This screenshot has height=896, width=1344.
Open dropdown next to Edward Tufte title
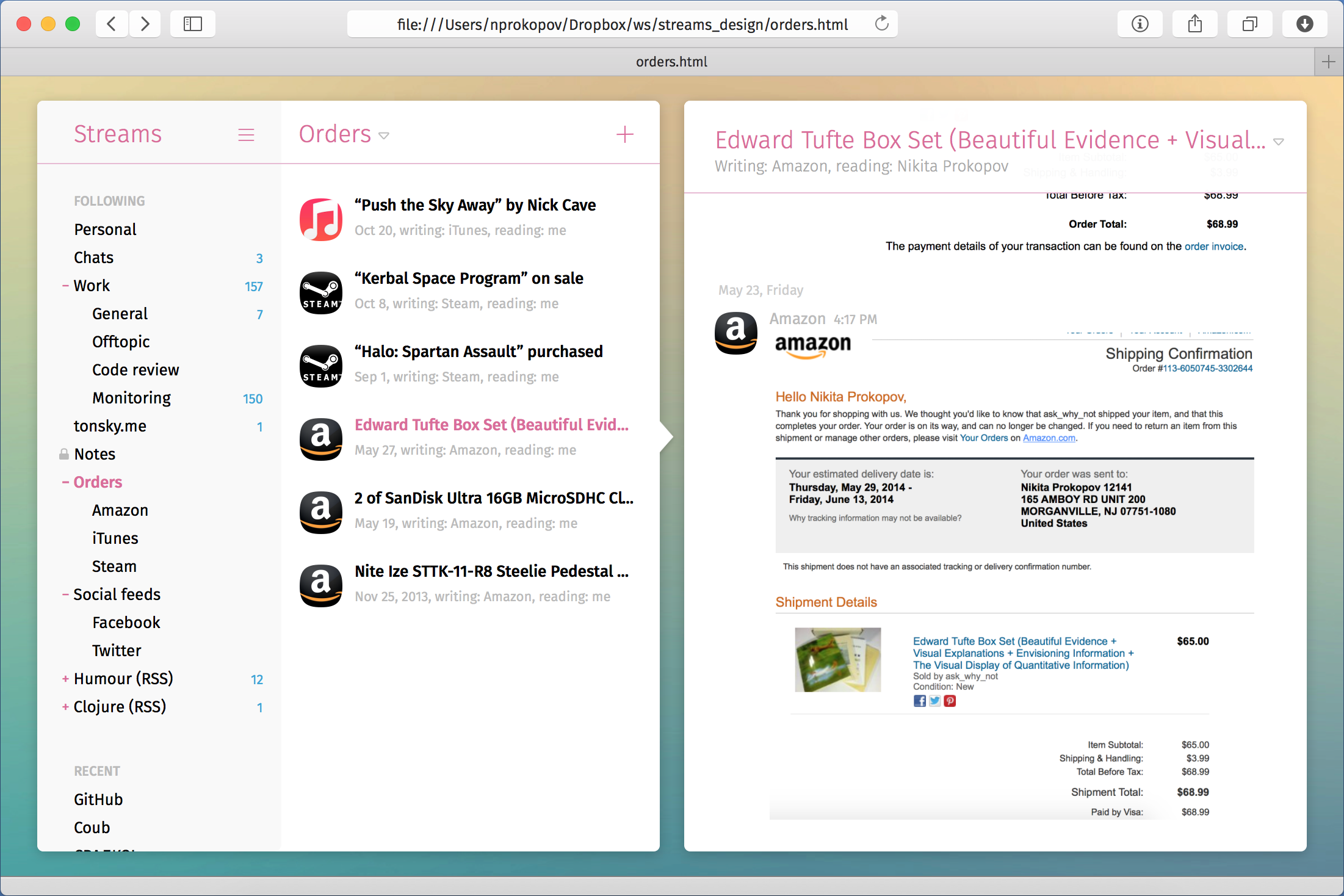click(1278, 142)
